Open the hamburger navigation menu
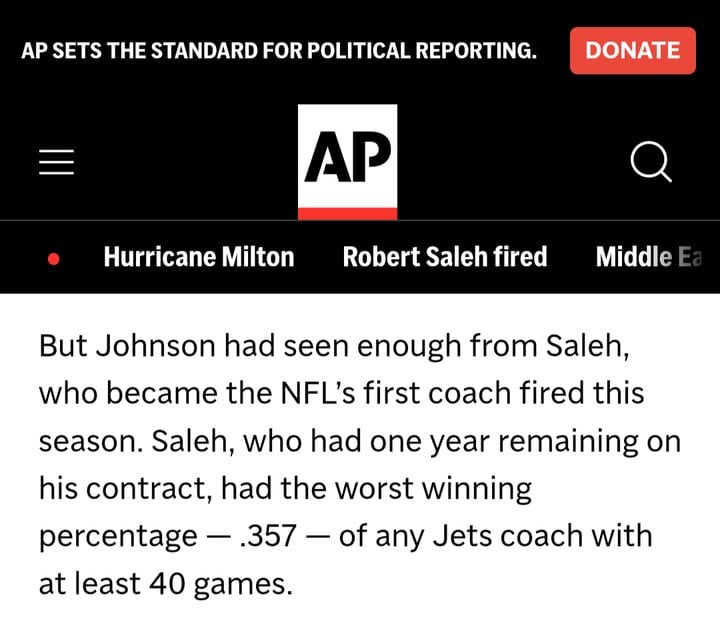Screen dimensions: 720x625 click(56, 162)
